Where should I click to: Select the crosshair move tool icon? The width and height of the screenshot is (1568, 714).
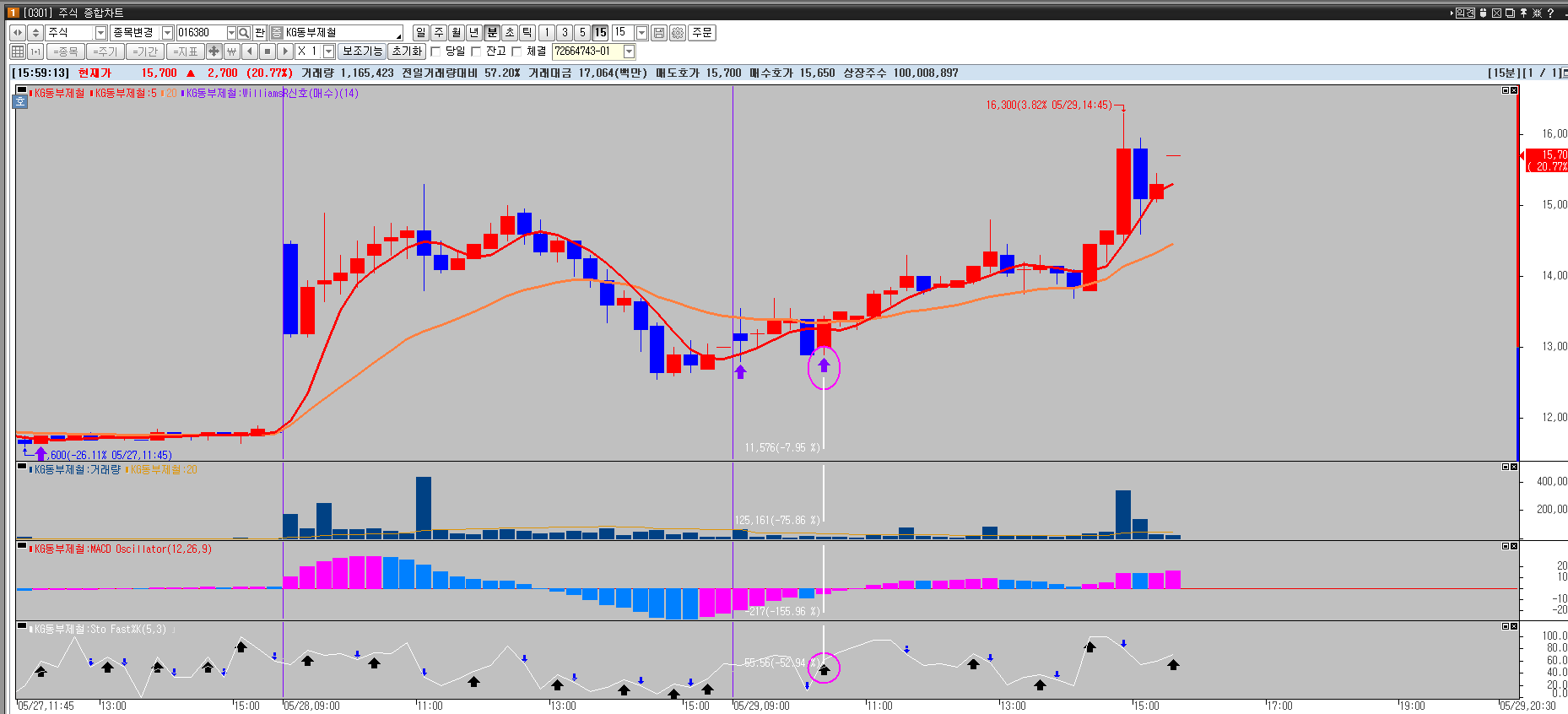pos(214,51)
